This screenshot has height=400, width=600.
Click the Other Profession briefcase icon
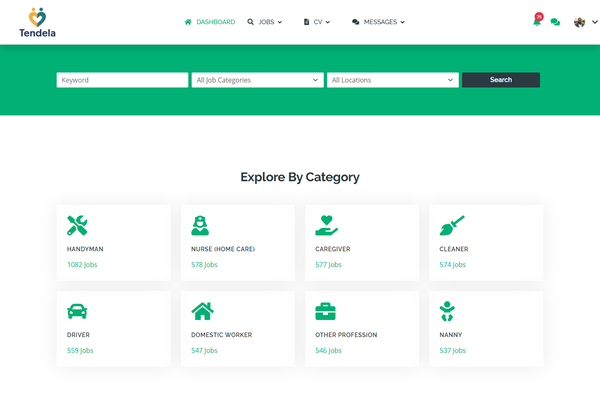point(326,310)
